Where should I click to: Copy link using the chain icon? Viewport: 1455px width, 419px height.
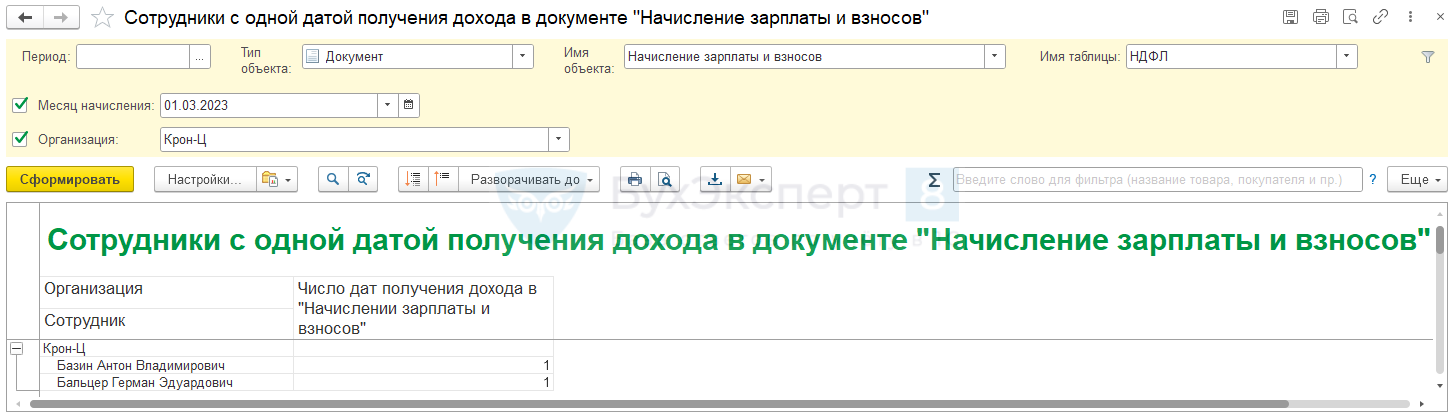[x=1381, y=17]
